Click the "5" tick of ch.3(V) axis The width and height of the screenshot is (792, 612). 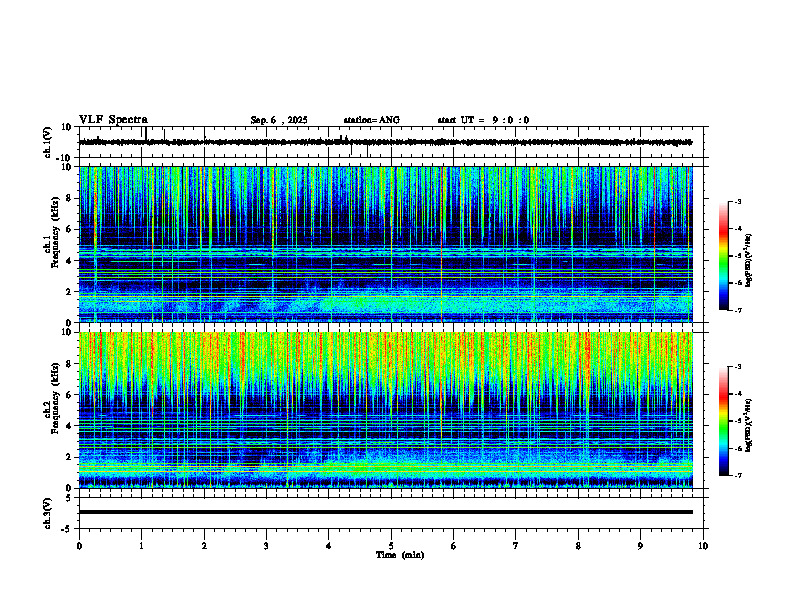click(x=69, y=498)
